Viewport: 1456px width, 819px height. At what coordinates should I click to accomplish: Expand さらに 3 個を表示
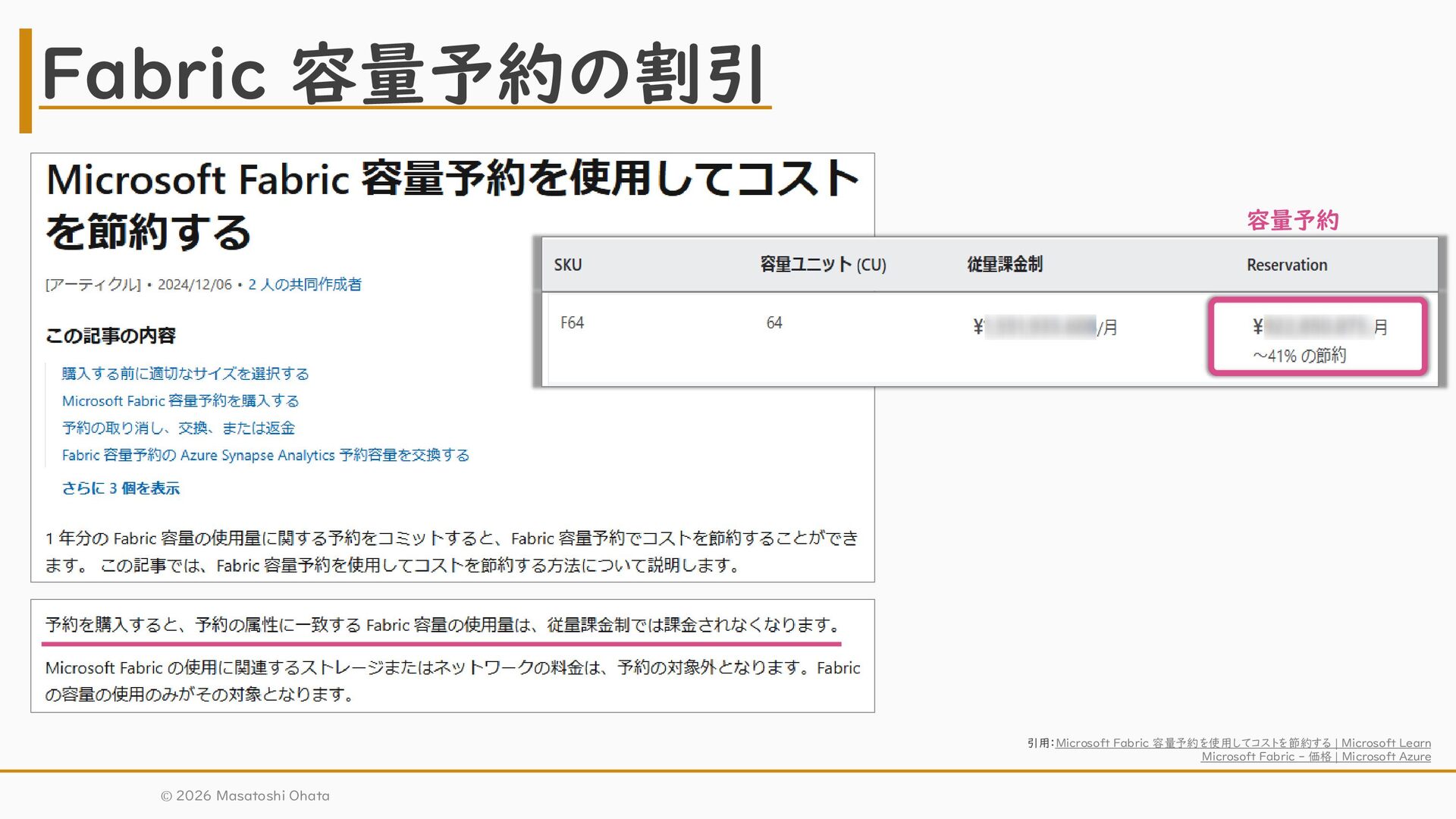(x=121, y=489)
